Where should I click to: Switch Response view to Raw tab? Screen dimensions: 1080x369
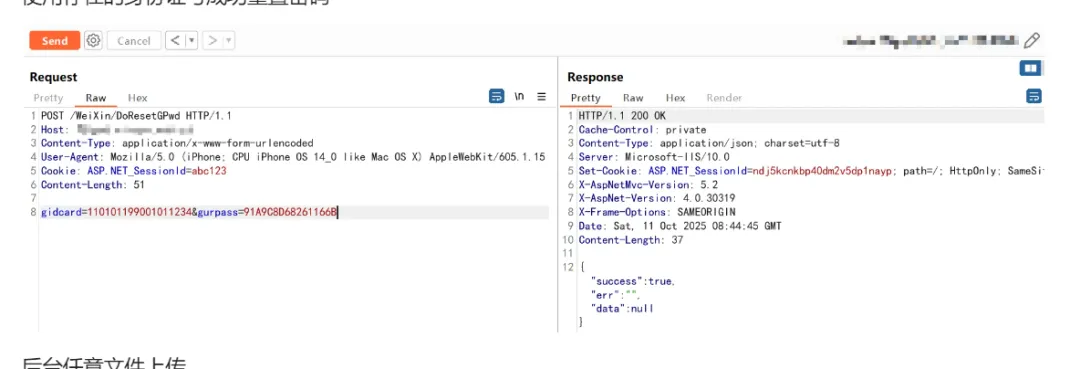[x=633, y=98]
